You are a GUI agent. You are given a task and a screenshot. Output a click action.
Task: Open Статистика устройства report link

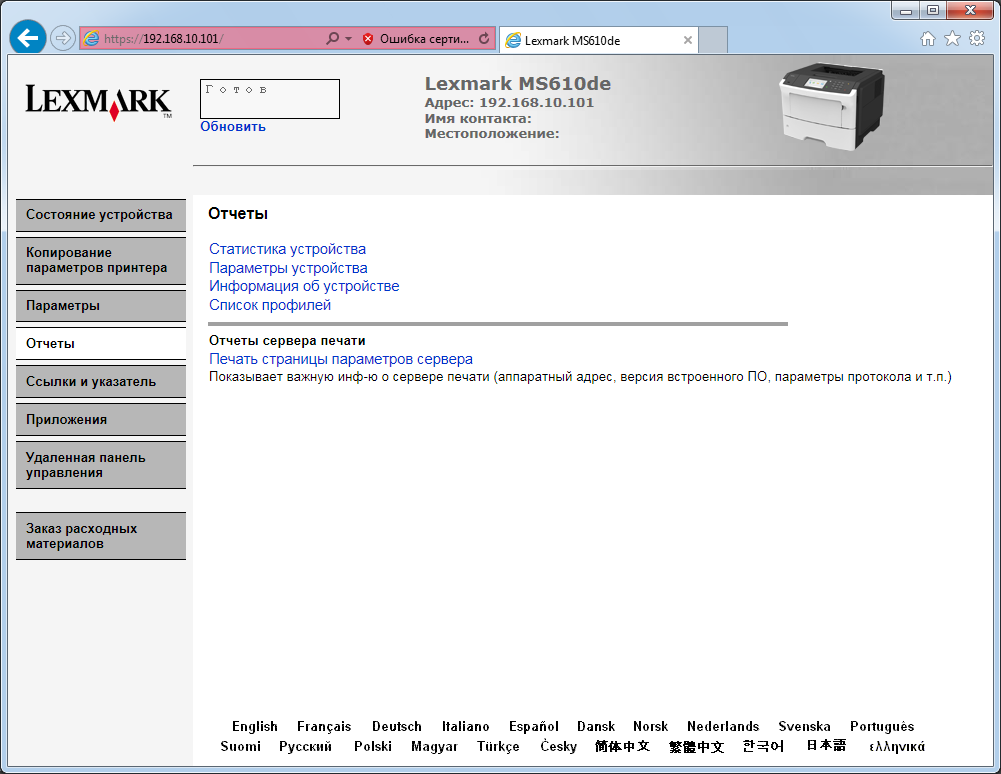(x=287, y=249)
